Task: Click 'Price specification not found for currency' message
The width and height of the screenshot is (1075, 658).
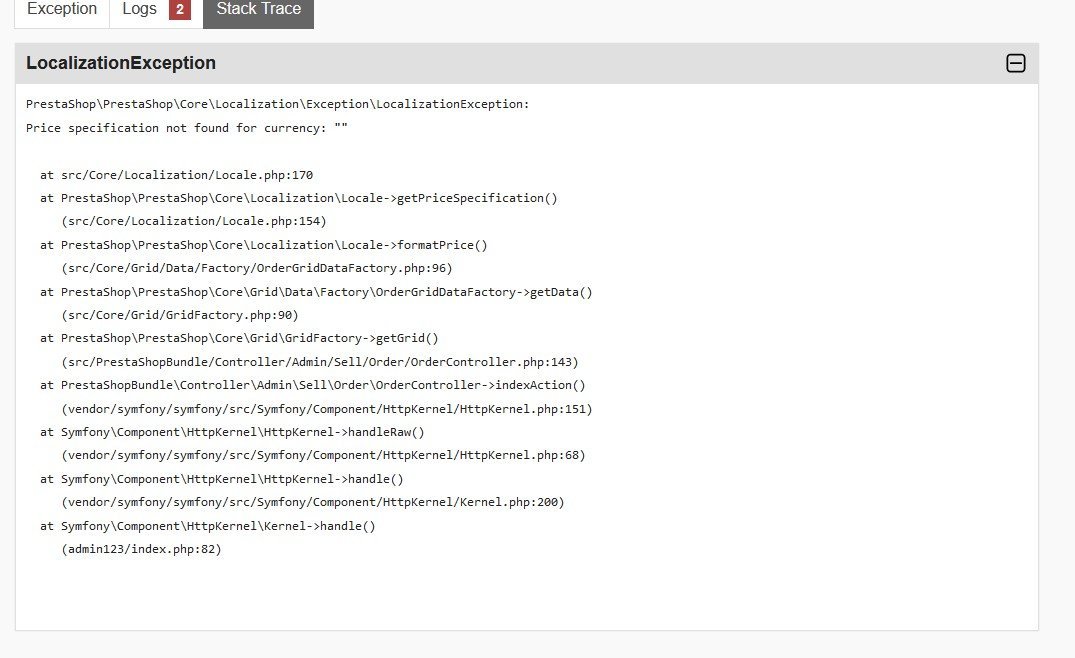Action: pyautogui.click(x=186, y=128)
